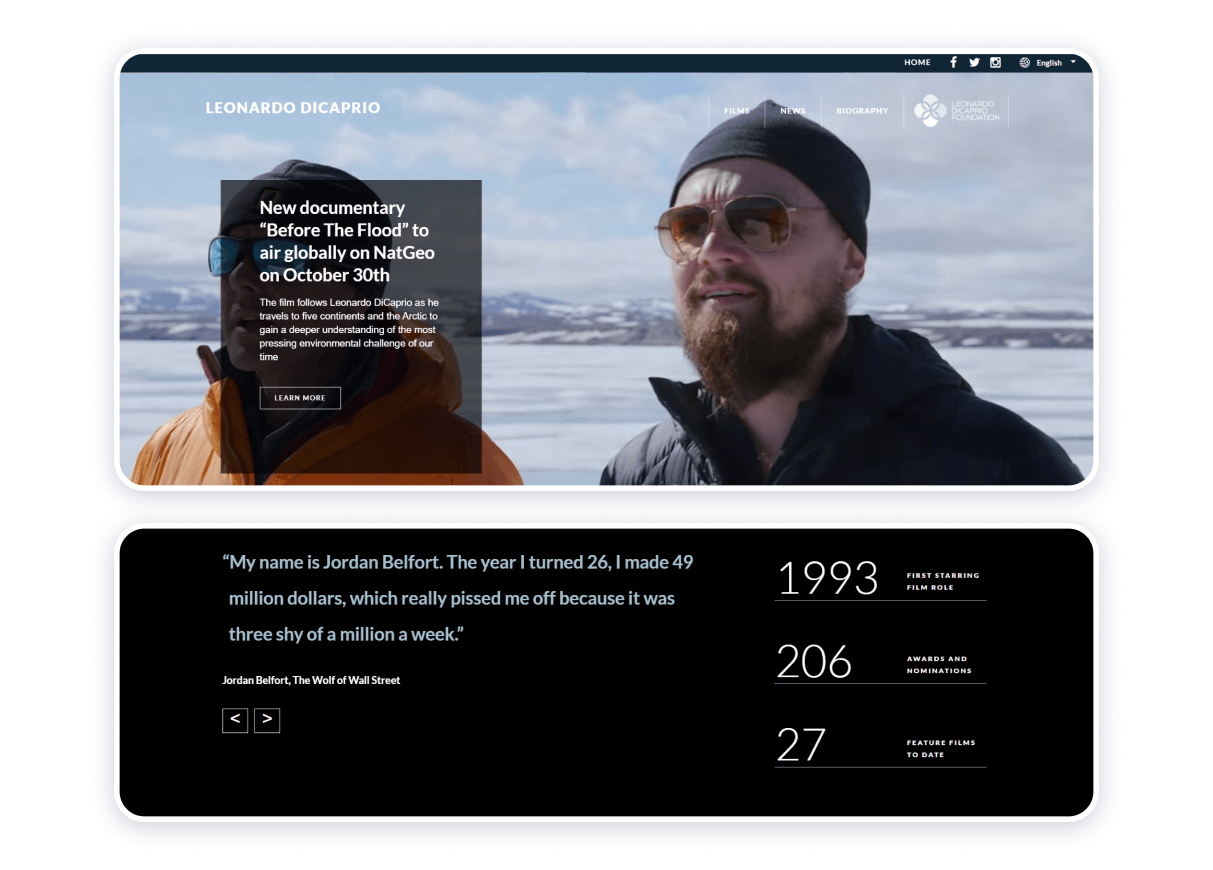Go to the HOME menu item
Viewport: 1213px width, 870px height.
(917, 62)
